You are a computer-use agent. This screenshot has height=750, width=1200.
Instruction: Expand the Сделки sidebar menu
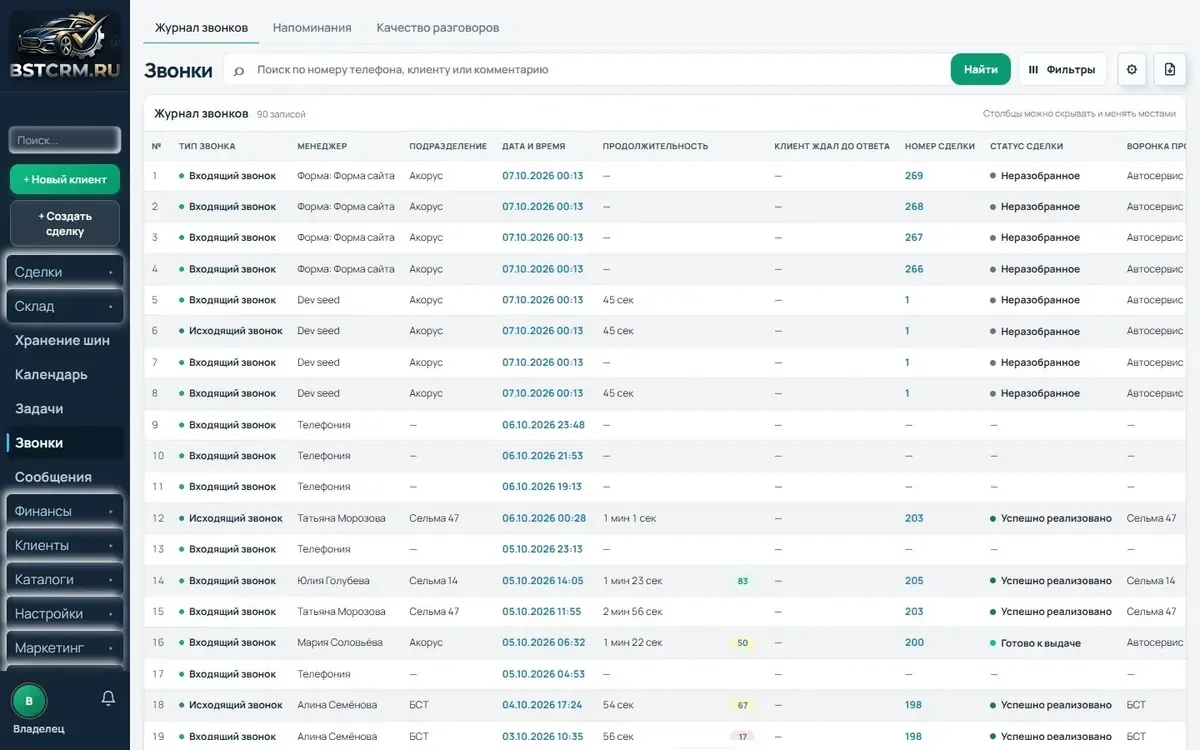[x=65, y=272]
